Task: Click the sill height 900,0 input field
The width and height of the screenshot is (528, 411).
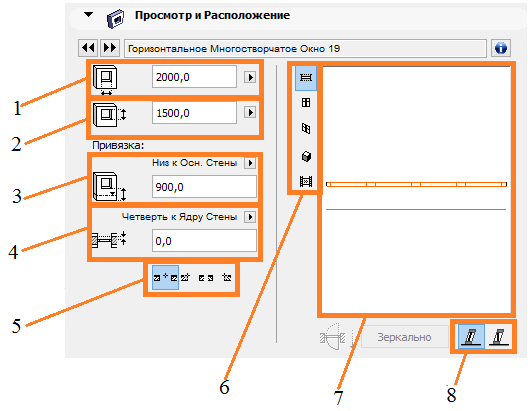Action: pyautogui.click(x=204, y=186)
